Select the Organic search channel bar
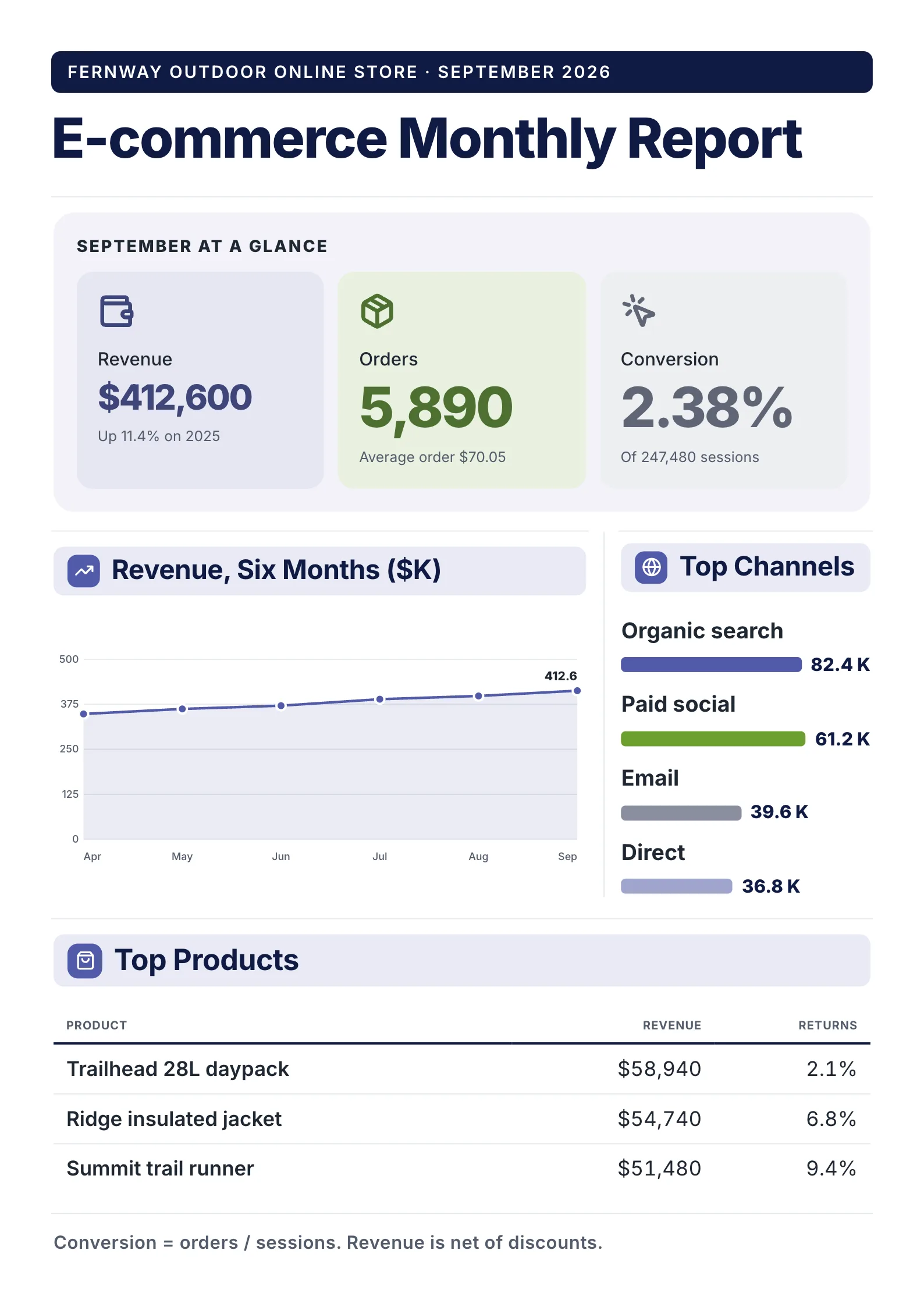Screen dimensions: 924x1307 (711, 665)
